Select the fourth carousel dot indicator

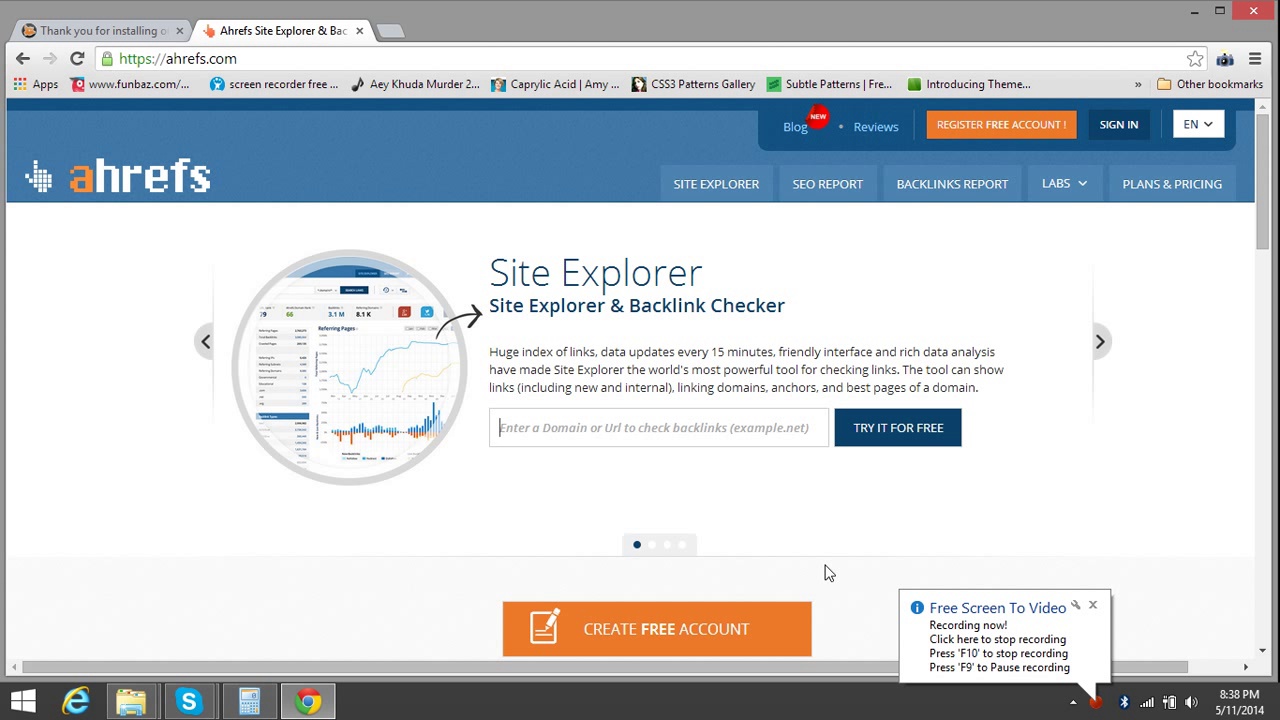point(682,545)
